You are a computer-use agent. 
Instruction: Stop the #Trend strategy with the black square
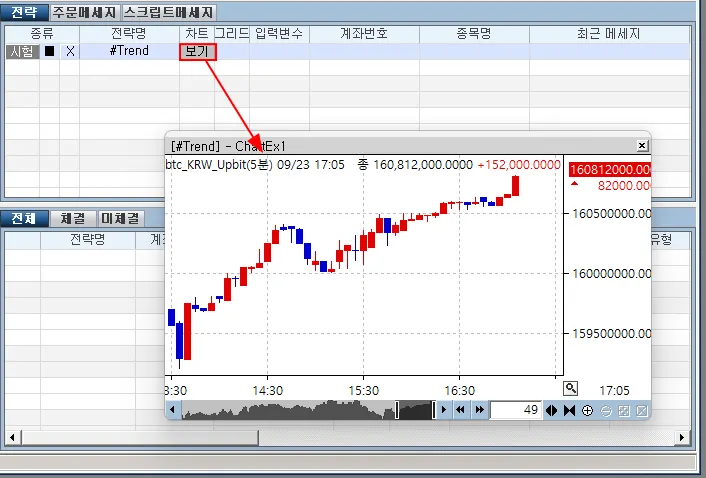click(50, 51)
